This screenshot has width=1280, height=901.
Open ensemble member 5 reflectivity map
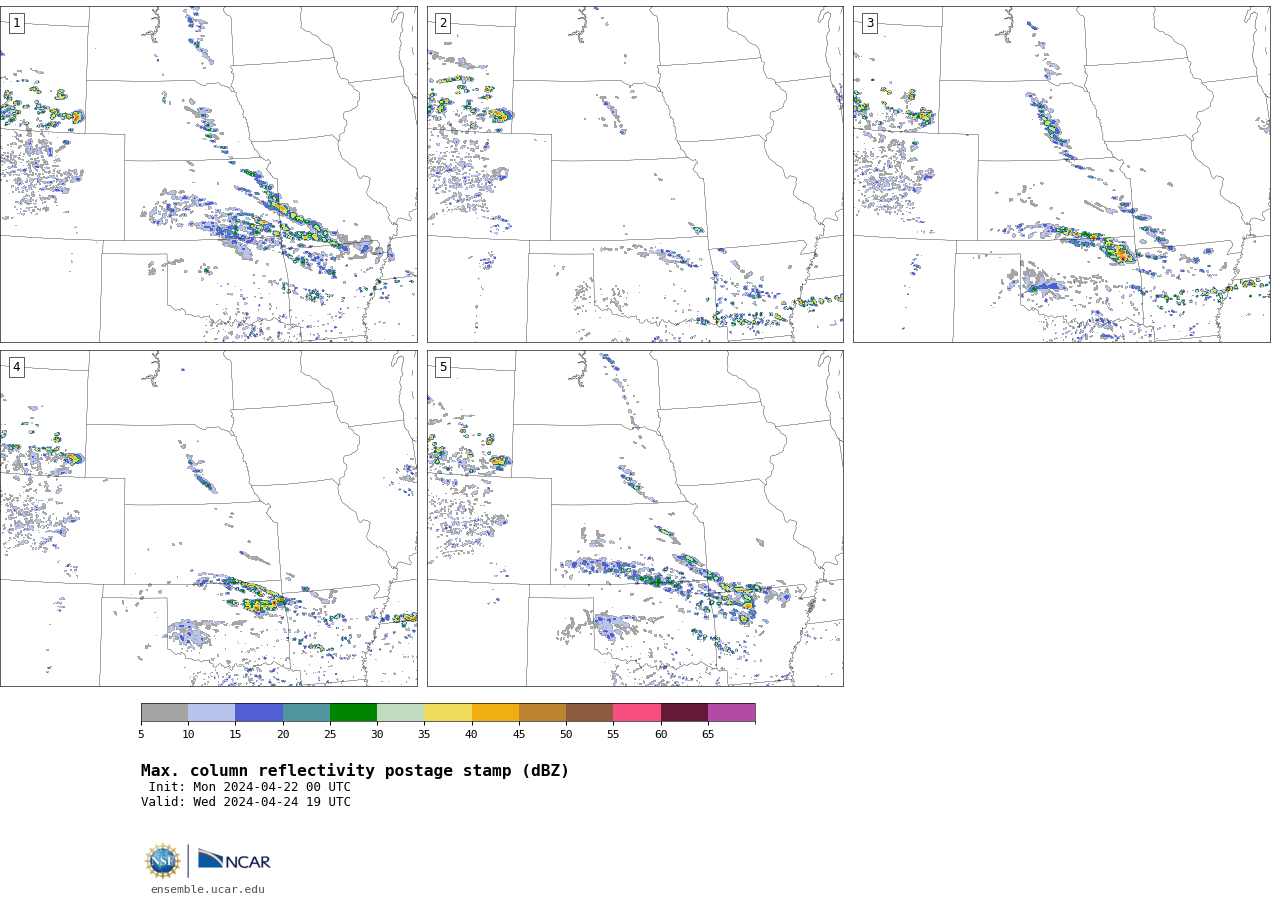tap(635, 518)
